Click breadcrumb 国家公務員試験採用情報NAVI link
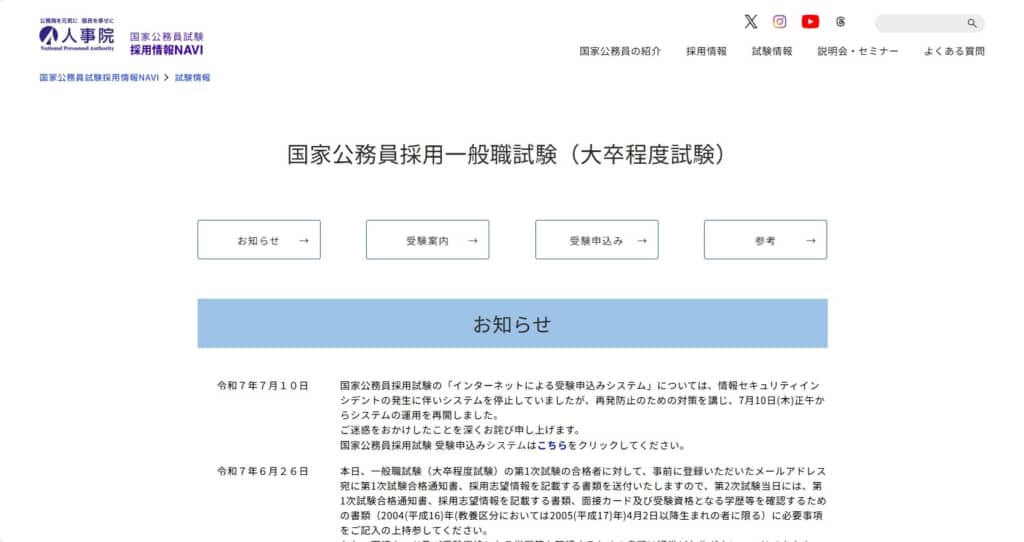Screen dimensions: 1024x542 (99, 77)
